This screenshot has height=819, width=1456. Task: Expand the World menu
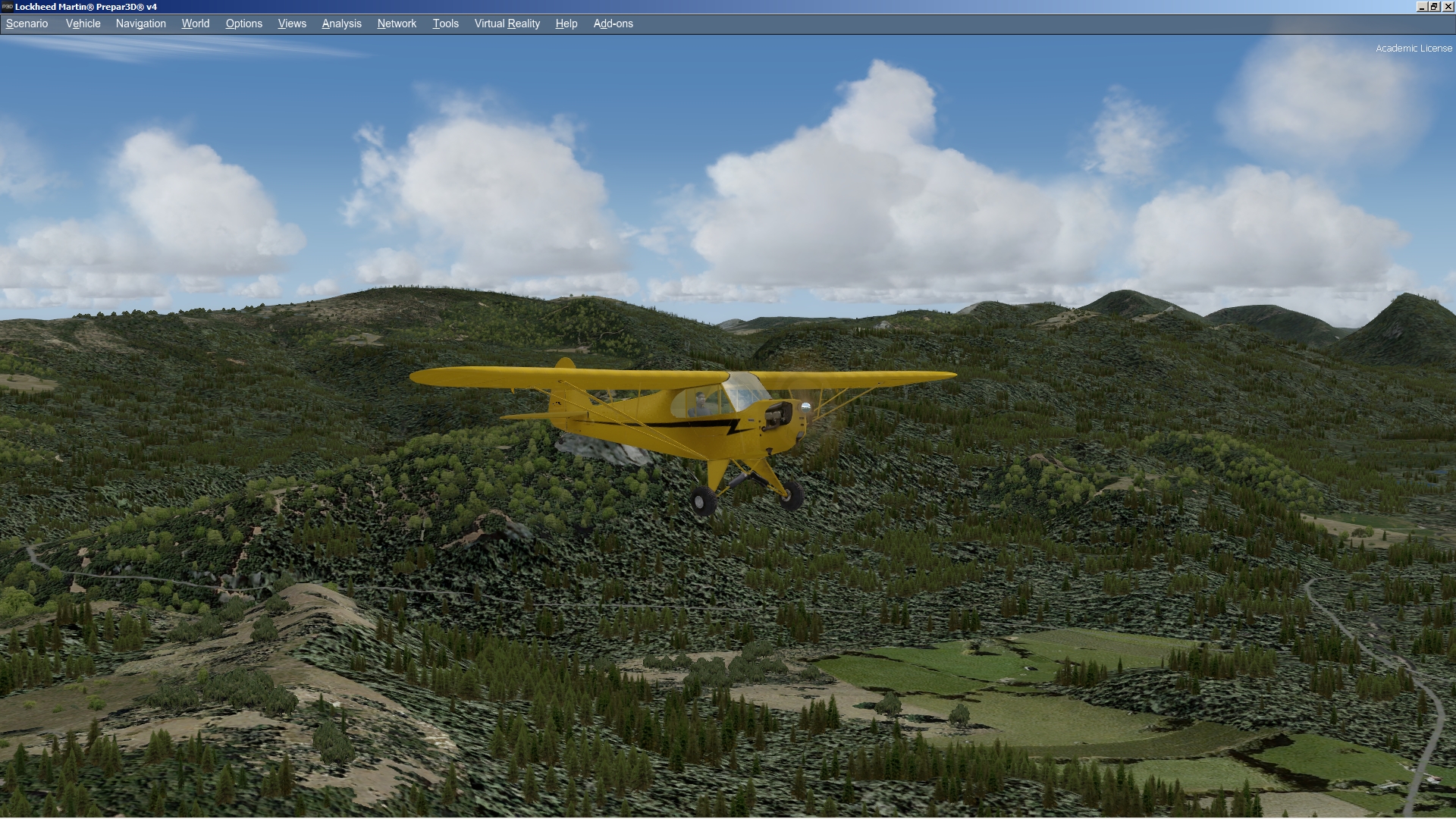click(x=195, y=24)
